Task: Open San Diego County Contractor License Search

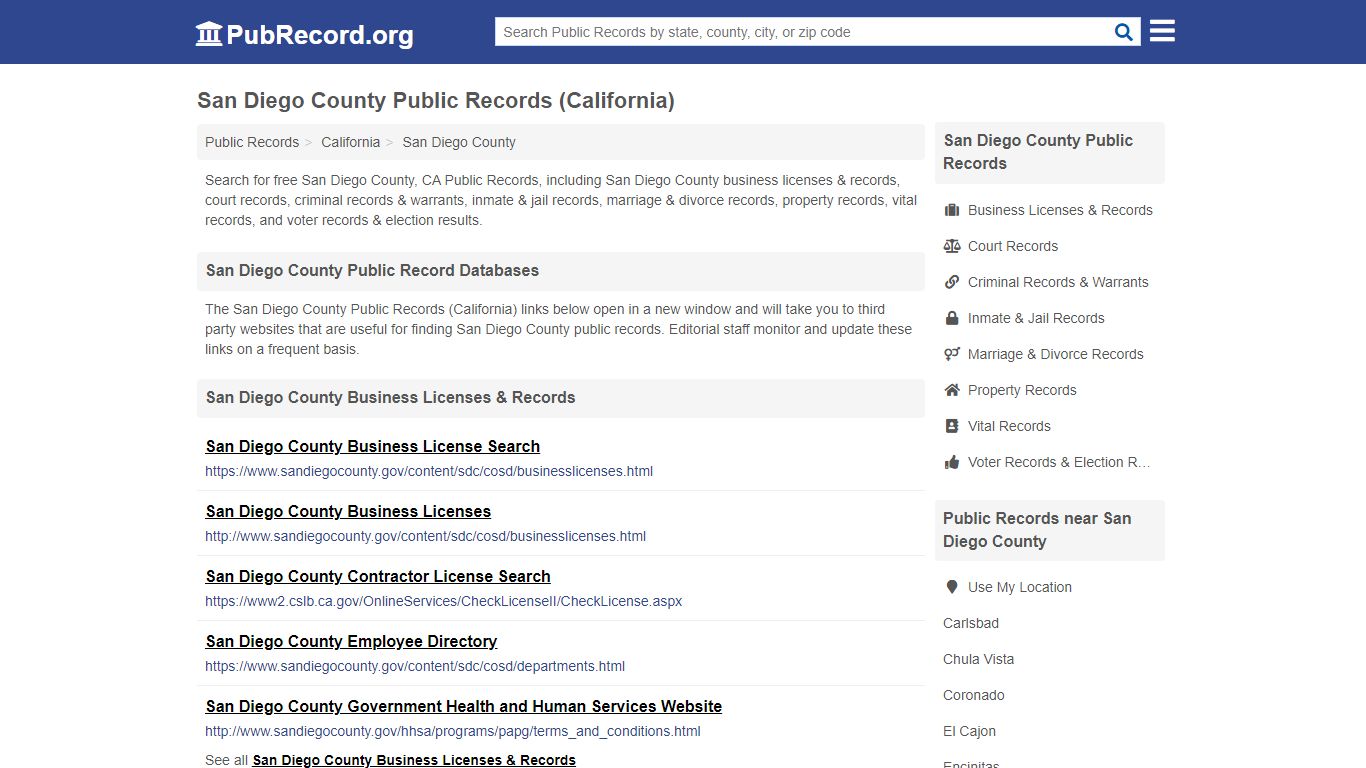Action: pyautogui.click(x=378, y=576)
